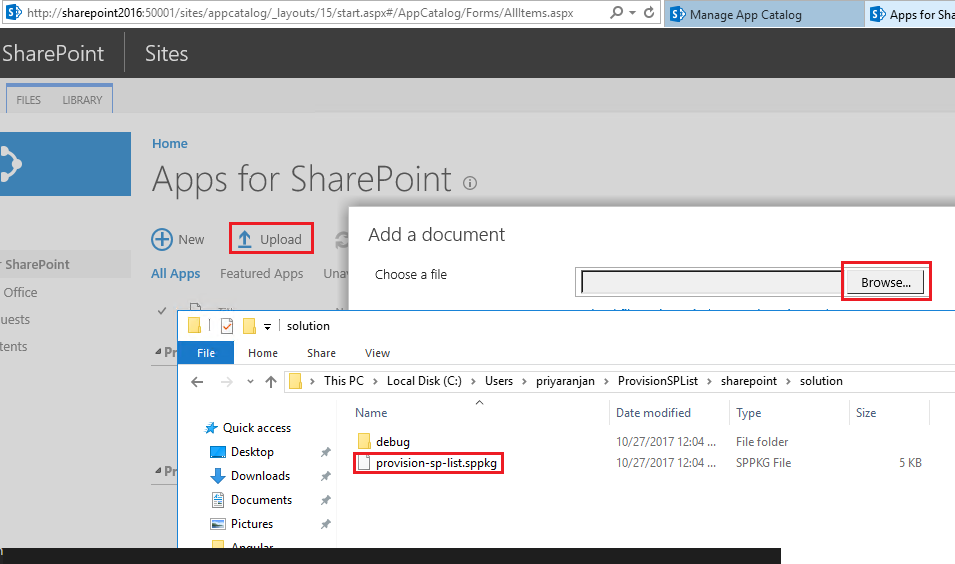The image size is (955, 564).
Task: Click priyaranjan in the breadcrumb path
Action: (565, 381)
